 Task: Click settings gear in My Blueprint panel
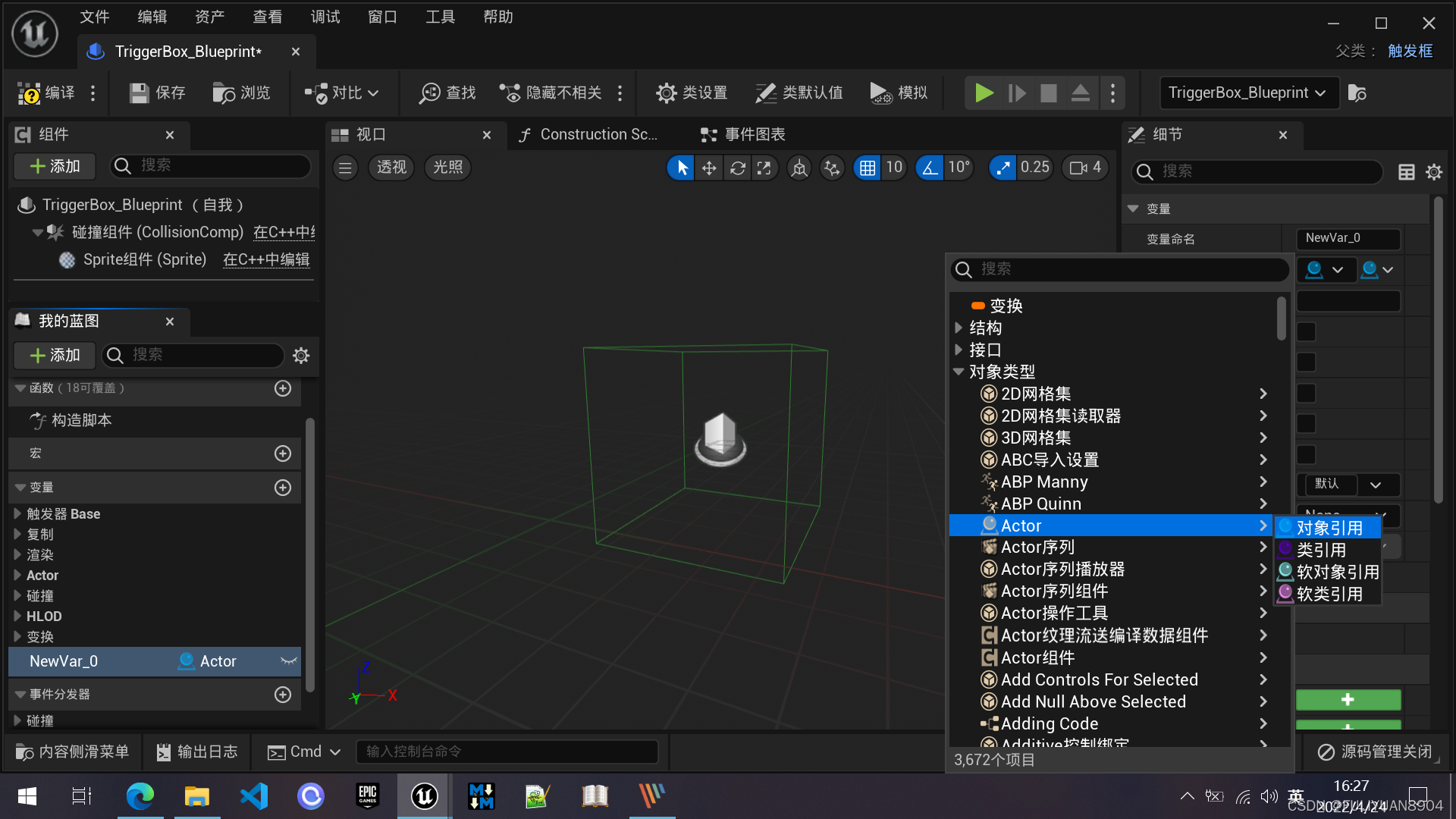[301, 356]
